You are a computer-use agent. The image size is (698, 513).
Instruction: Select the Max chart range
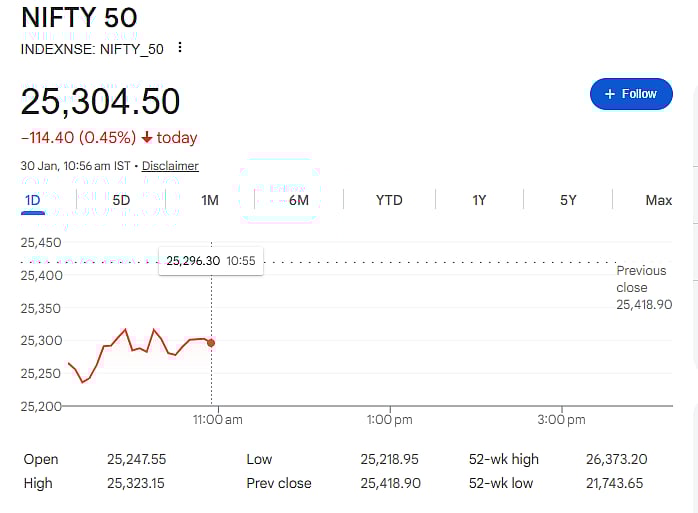(x=658, y=200)
